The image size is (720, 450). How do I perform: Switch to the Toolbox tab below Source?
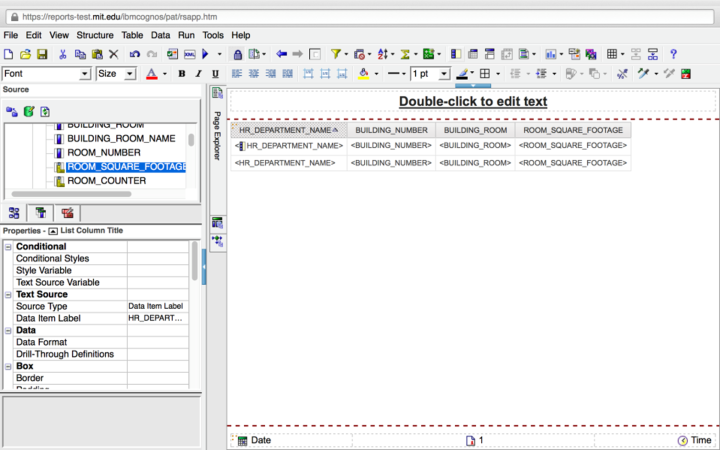point(41,212)
